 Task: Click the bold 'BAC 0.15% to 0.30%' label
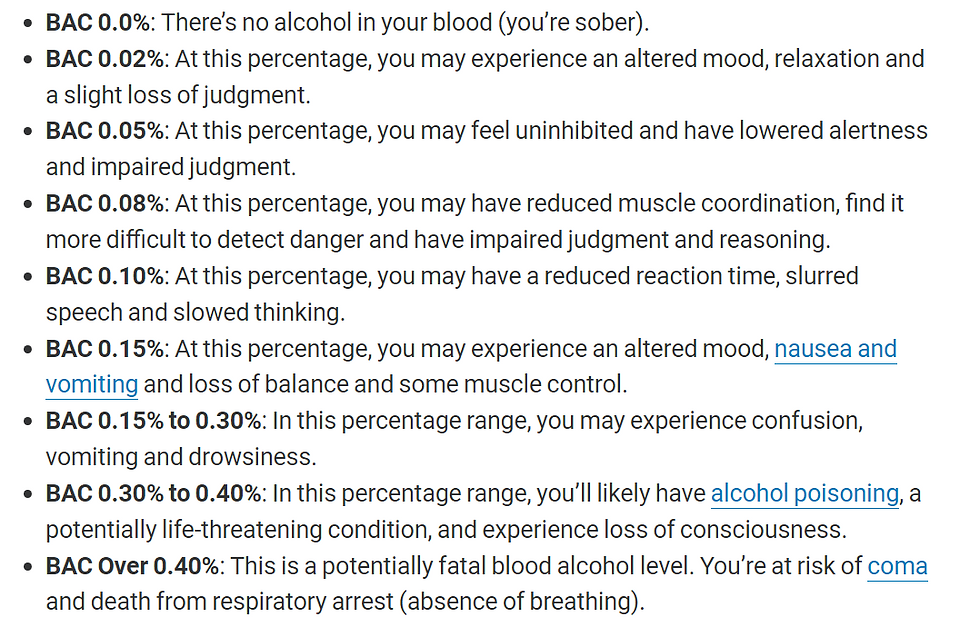[154, 421]
